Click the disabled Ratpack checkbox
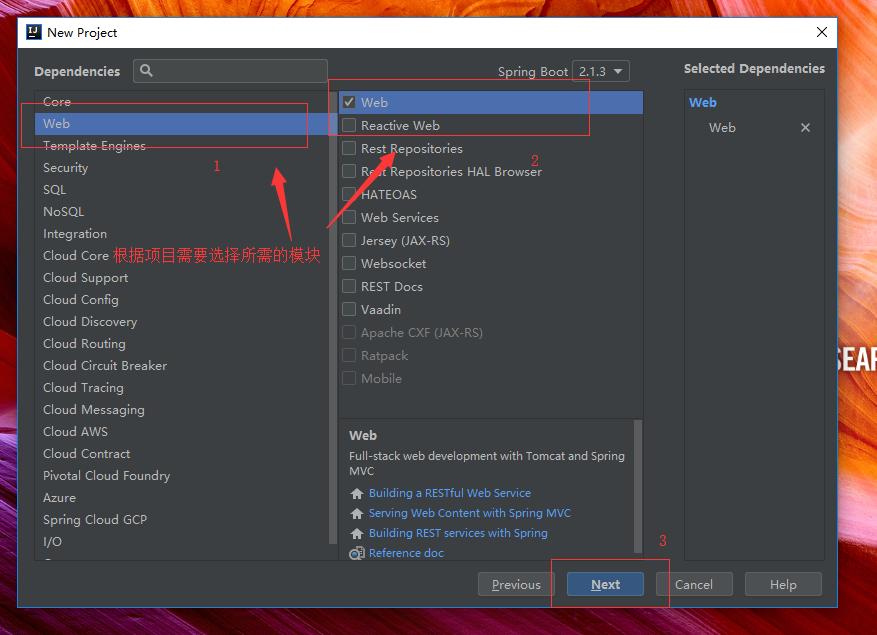 tap(349, 355)
